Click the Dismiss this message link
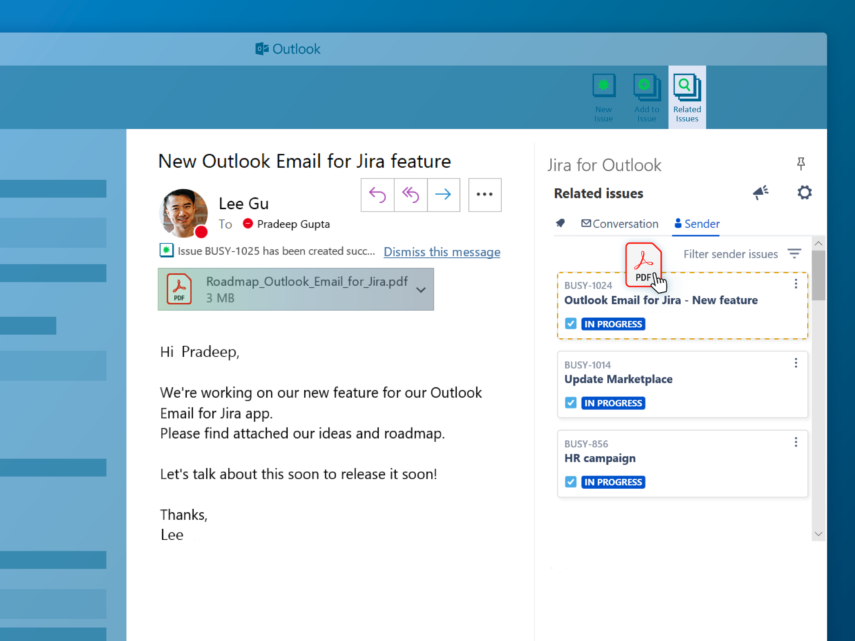 pos(442,252)
